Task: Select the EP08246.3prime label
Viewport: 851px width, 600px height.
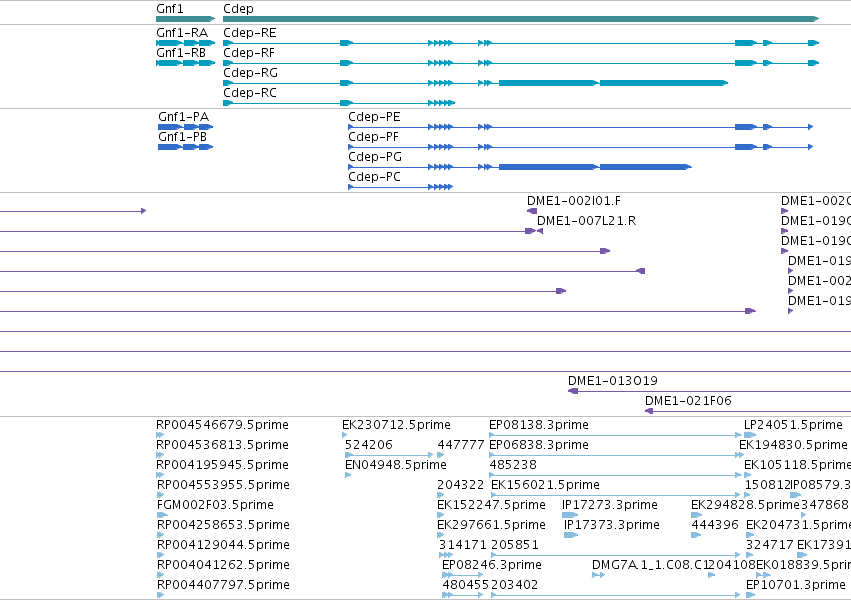Action: point(492,565)
